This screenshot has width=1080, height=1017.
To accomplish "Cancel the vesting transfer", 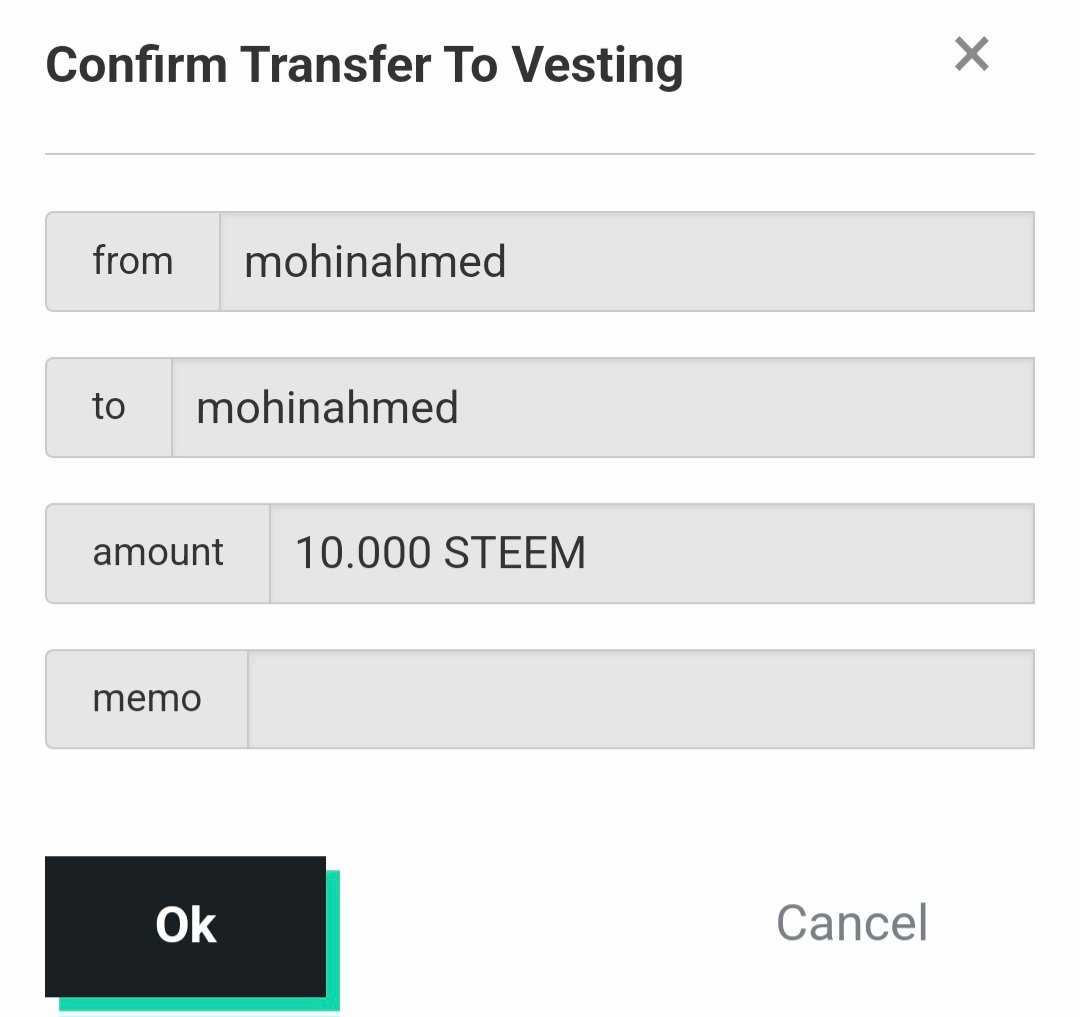I will point(852,922).
